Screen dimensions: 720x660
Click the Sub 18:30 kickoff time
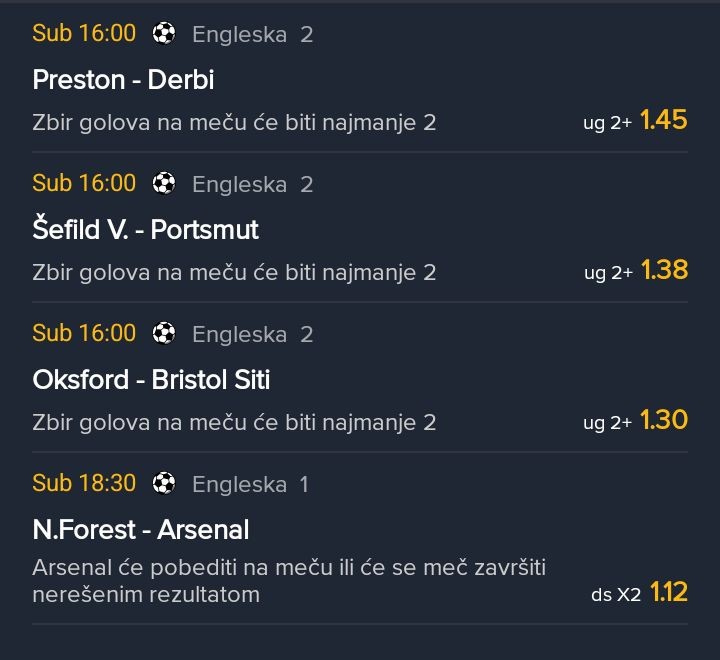84,484
